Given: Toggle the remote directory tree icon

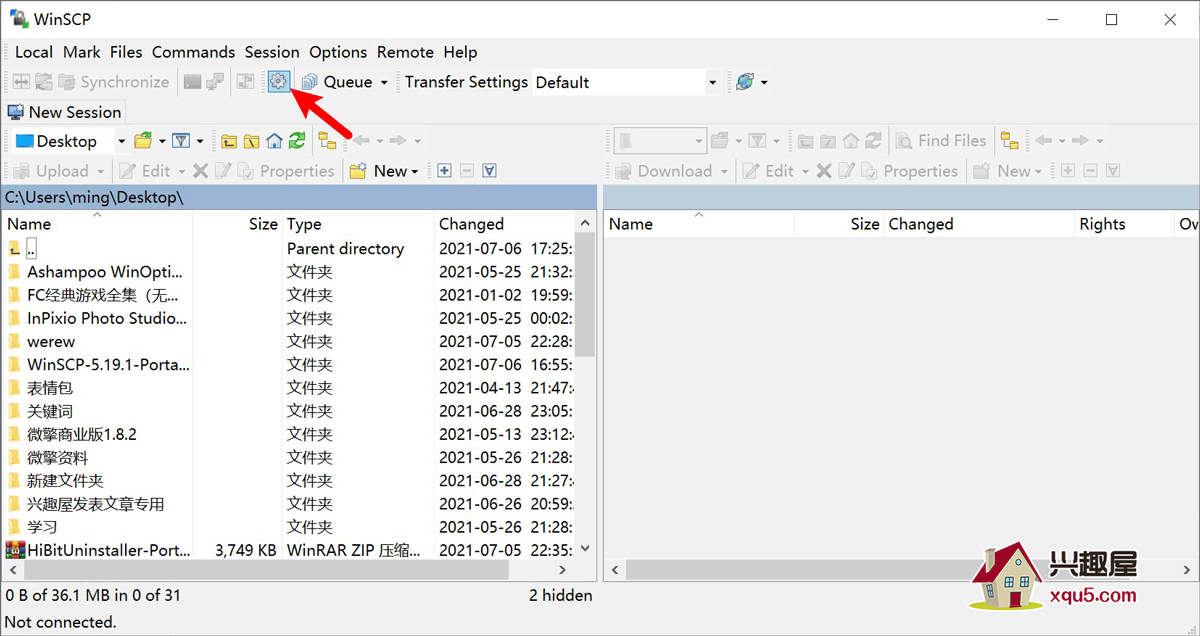Looking at the screenshot, I should [1010, 141].
